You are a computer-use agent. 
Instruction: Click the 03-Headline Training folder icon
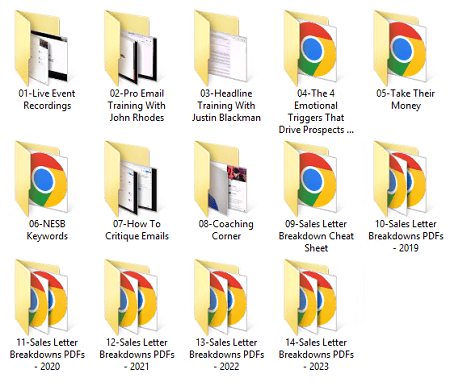(x=221, y=48)
